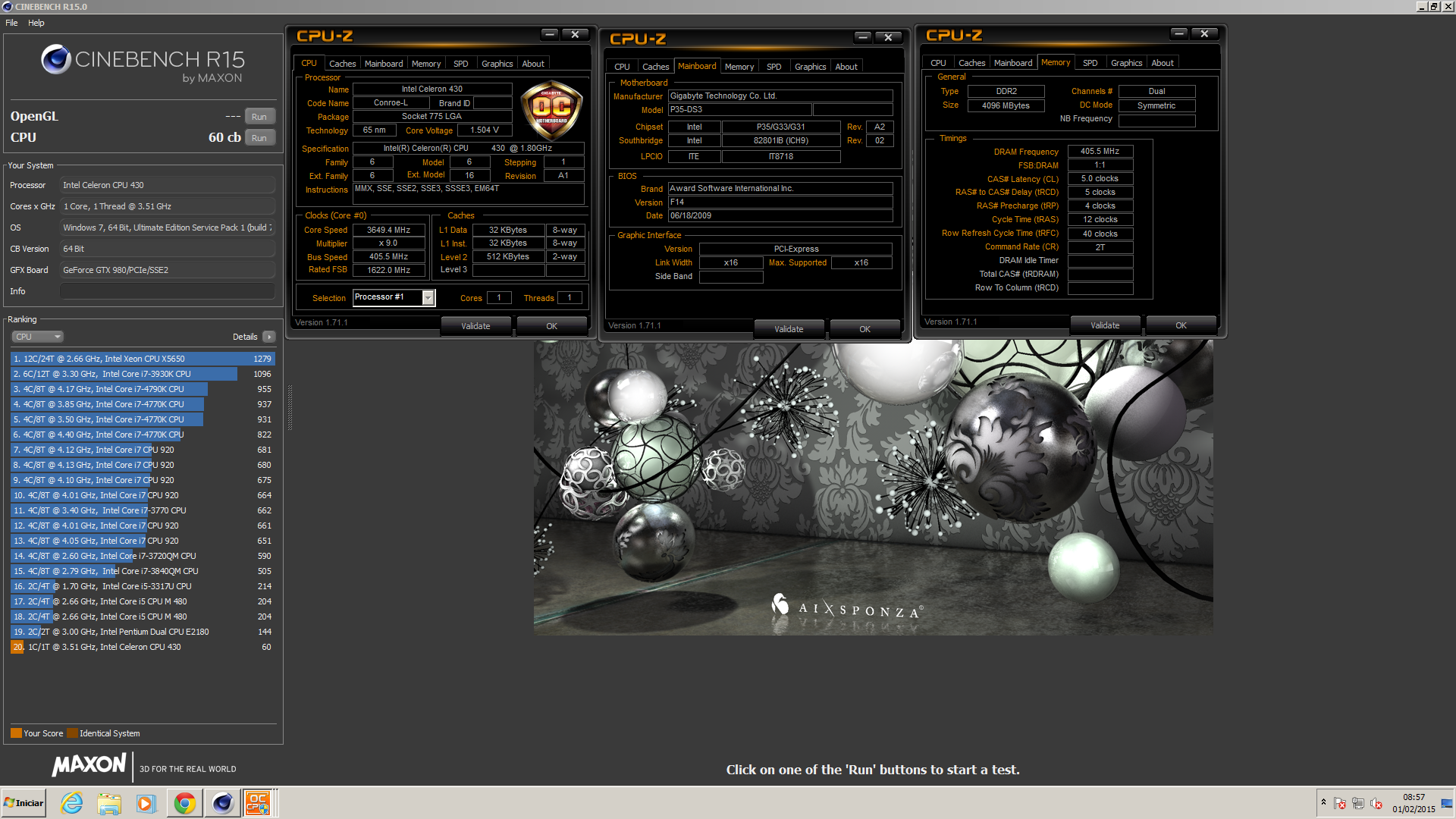Open About tab in first CPU-Z window
Viewport: 1456px width, 819px height.
[x=533, y=64]
